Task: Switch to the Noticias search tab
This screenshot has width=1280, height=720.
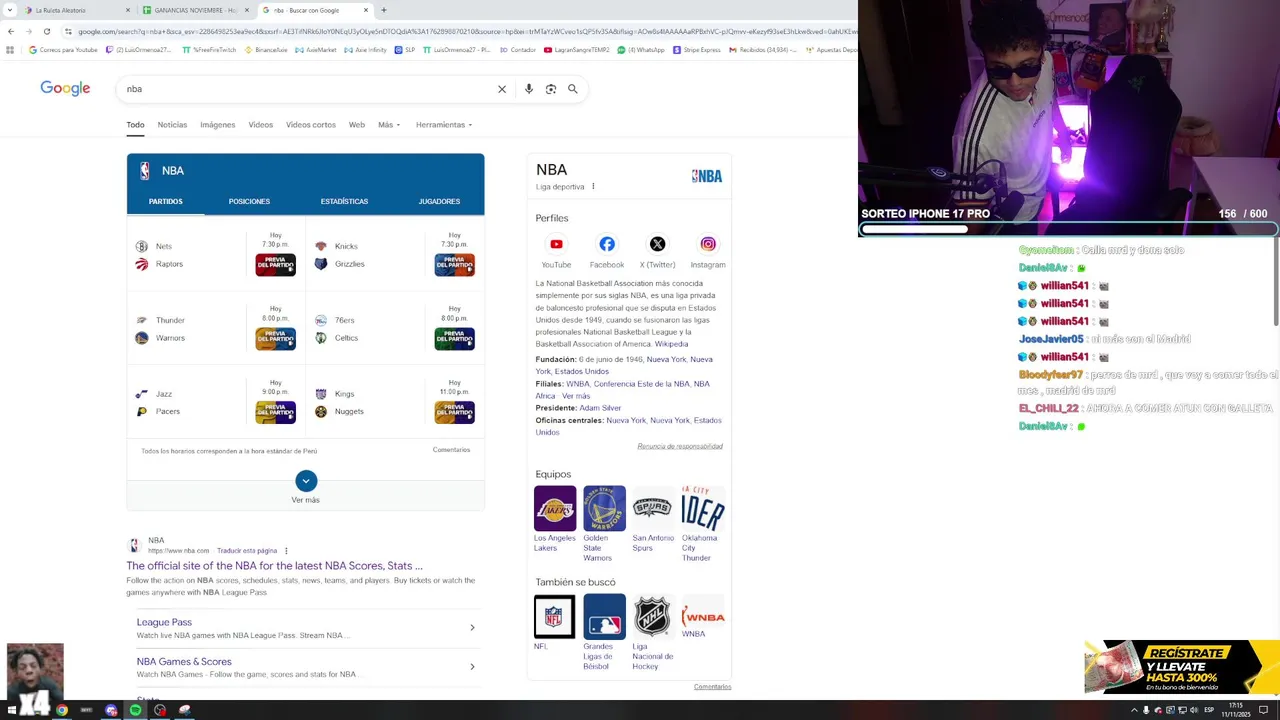Action: point(172,125)
